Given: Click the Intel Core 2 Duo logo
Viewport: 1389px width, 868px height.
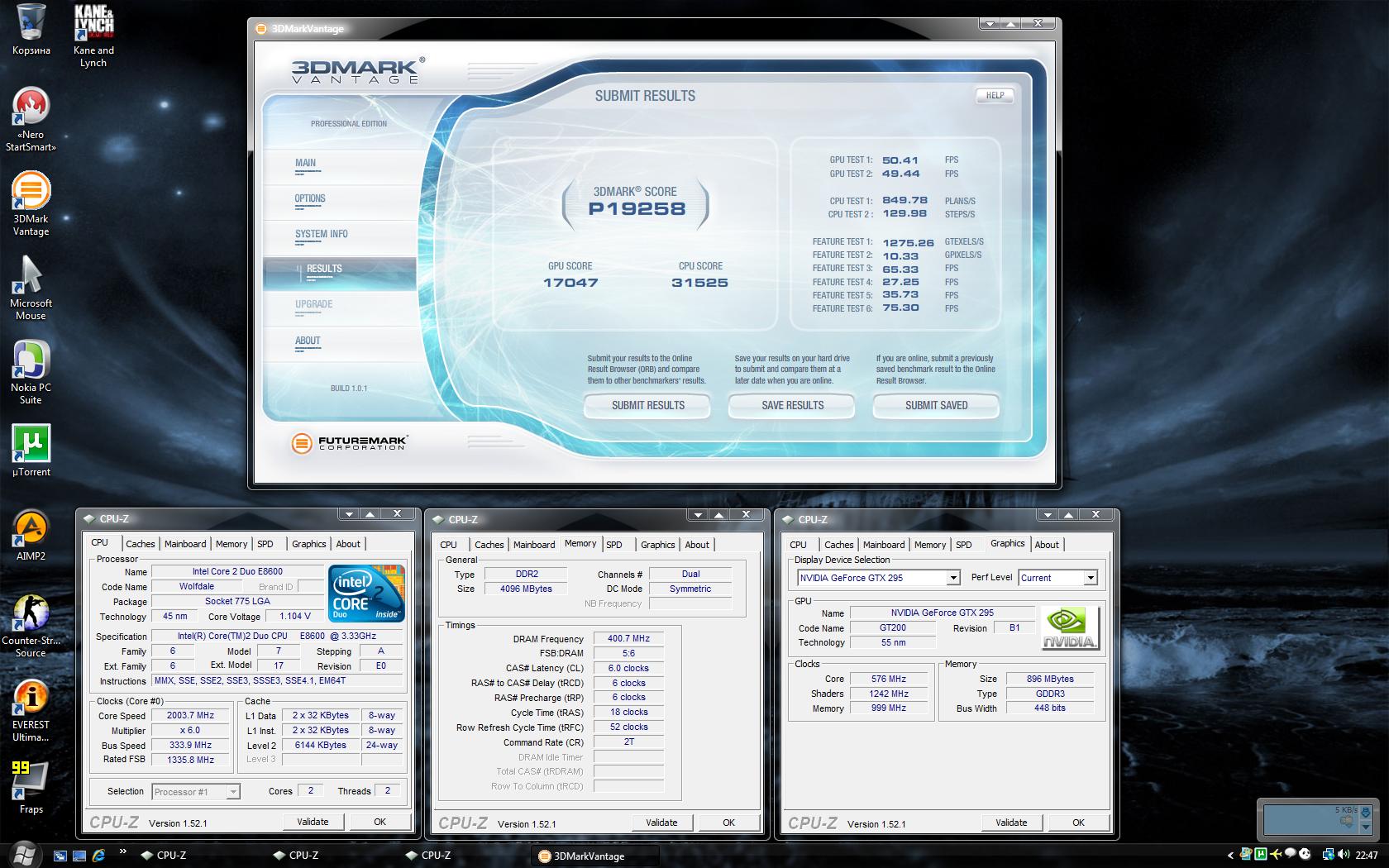Looking at the screenshot, I should 366,593.
